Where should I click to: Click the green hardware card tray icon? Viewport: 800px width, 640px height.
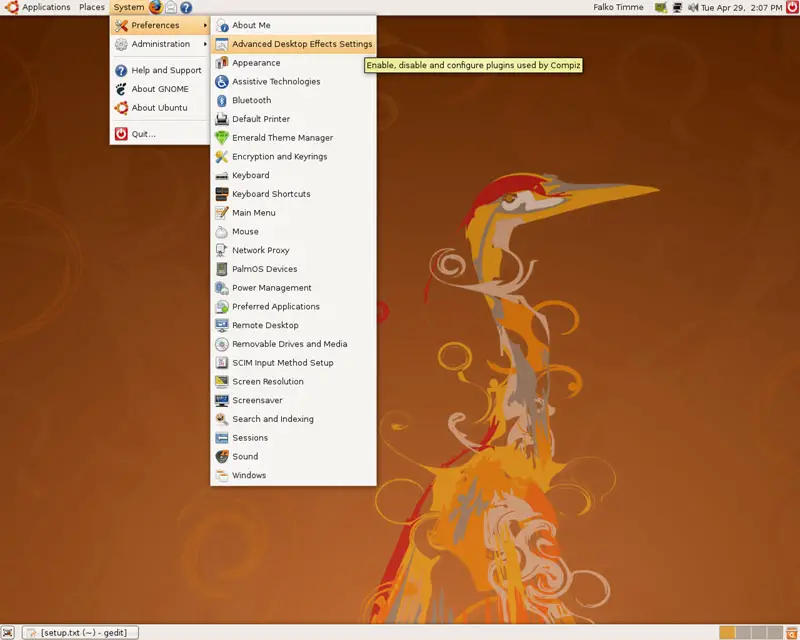(x=661, y=8)
